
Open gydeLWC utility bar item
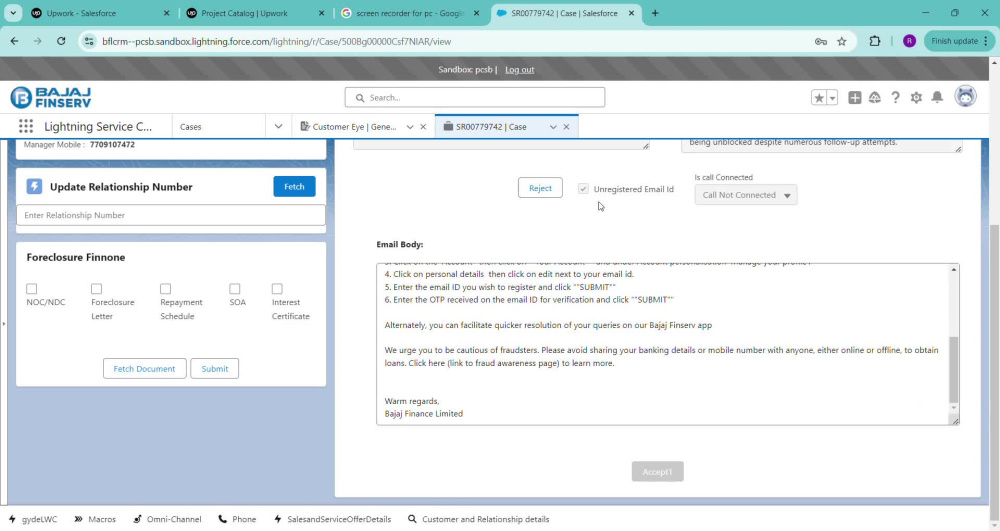pos(33,519)
